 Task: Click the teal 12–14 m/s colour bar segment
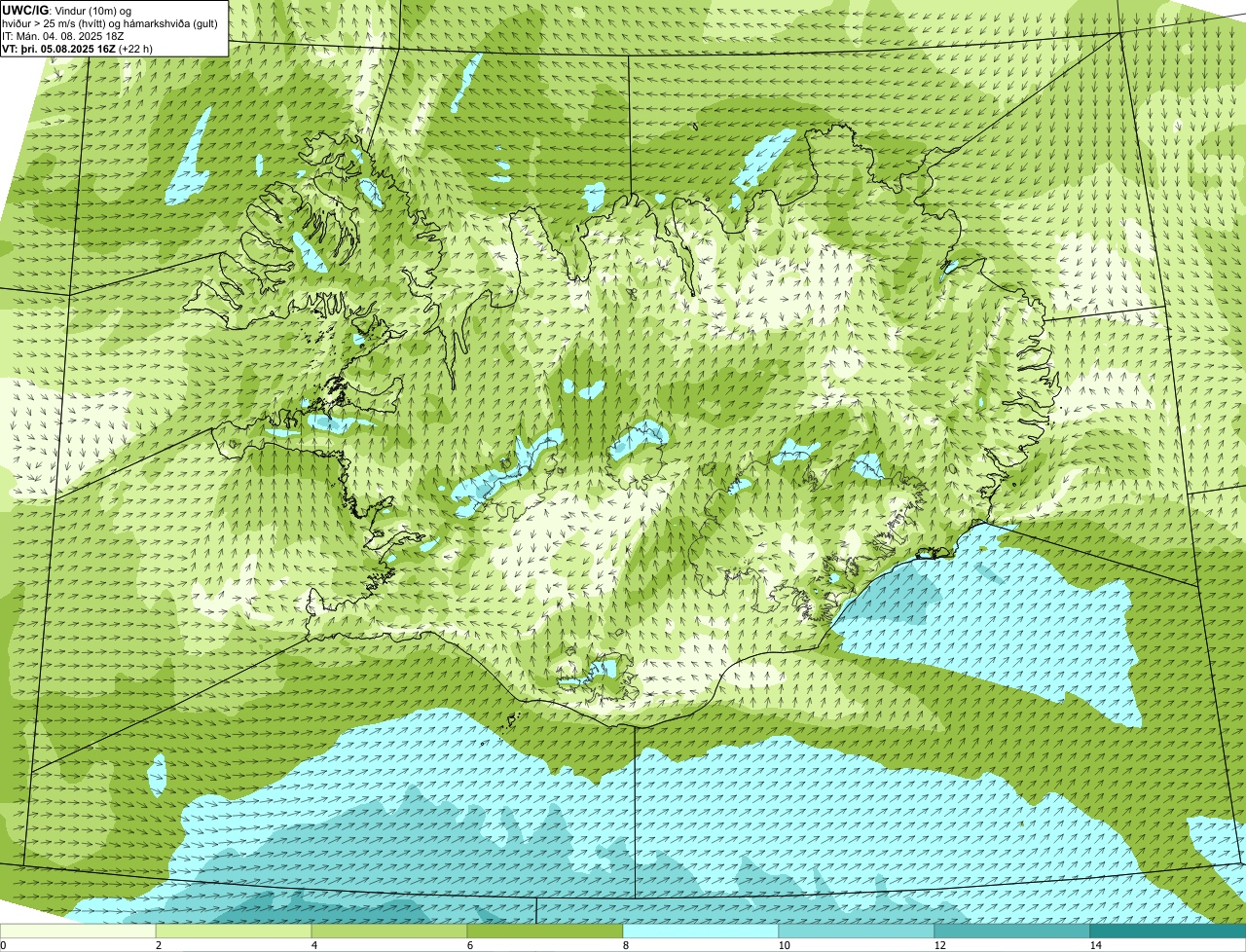[x=1012, y=932]
